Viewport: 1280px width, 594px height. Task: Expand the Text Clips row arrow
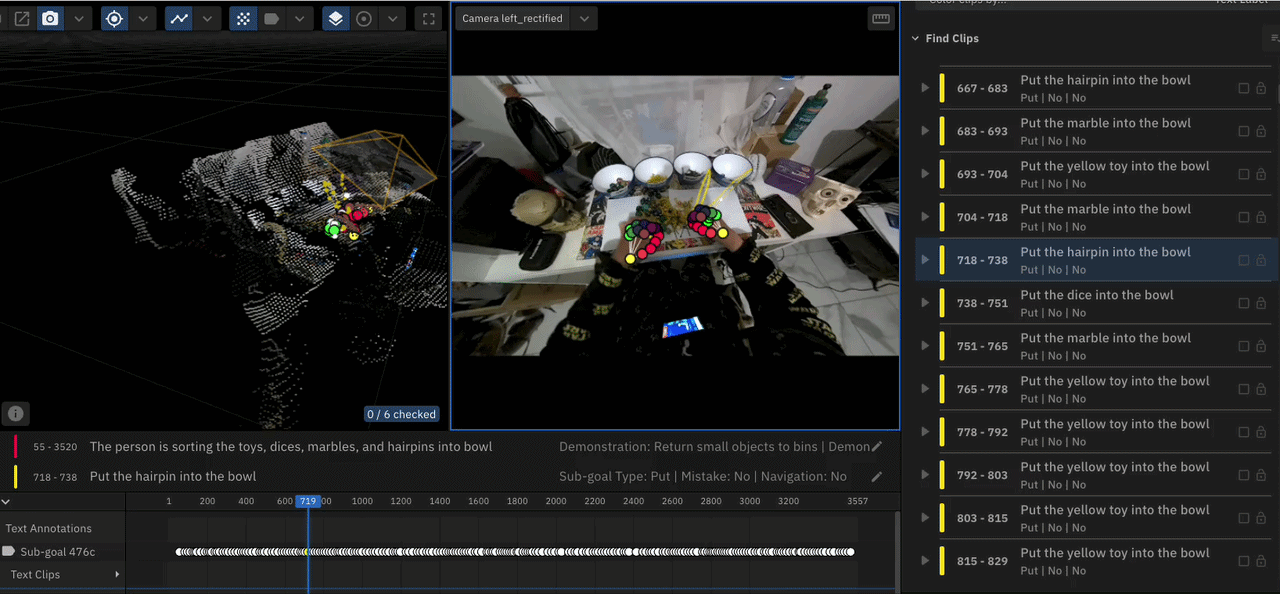(117, 574)
